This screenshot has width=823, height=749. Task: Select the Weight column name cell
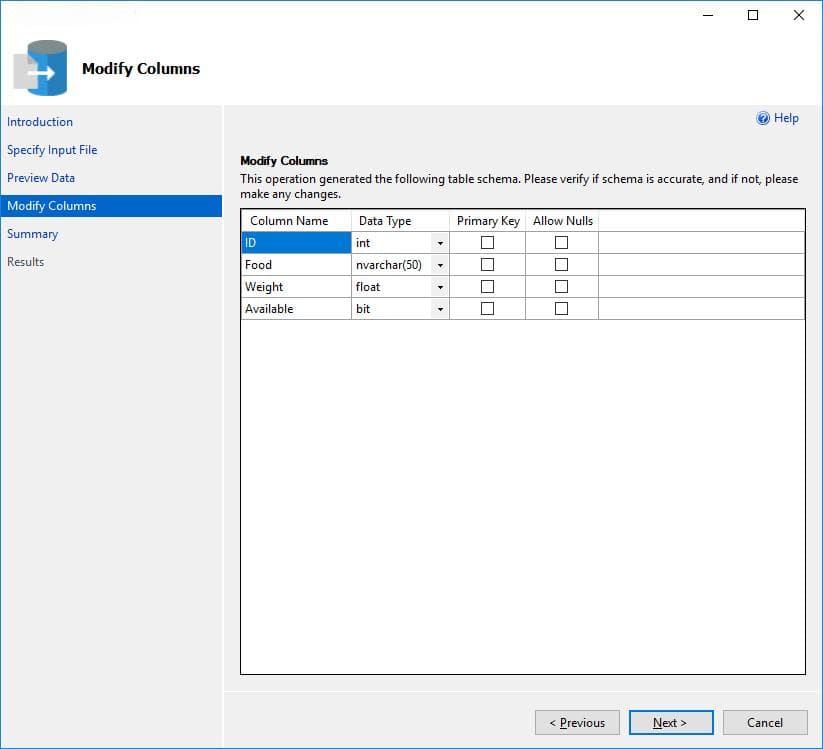click(296, 287)
